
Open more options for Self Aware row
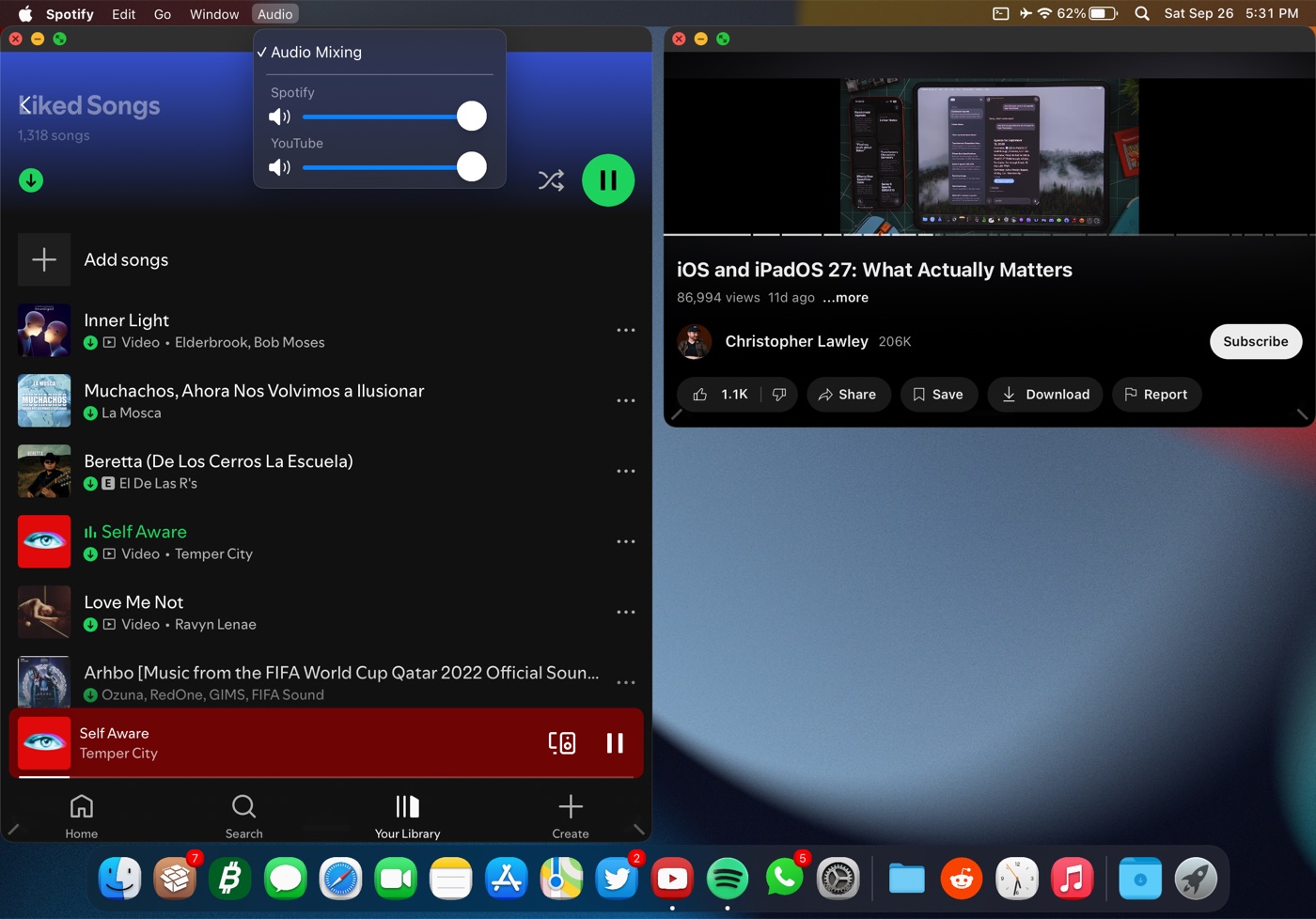coord(626,541)
